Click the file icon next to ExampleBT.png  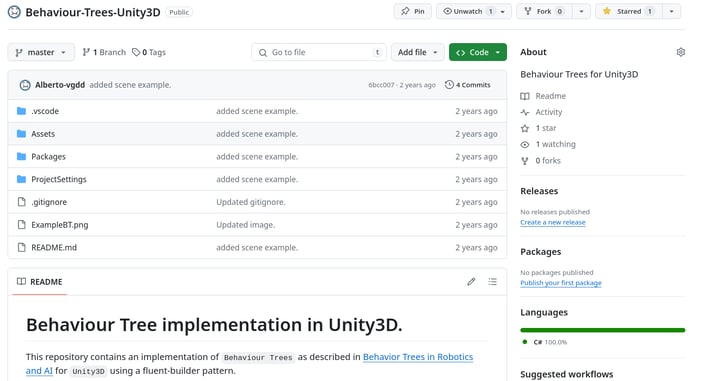click(x=21, y=224)
